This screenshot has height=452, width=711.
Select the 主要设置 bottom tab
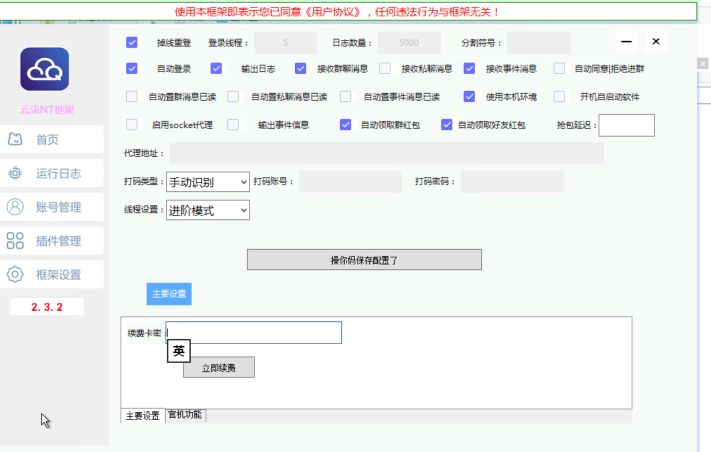pyautogui.click(x=141, y=416)
